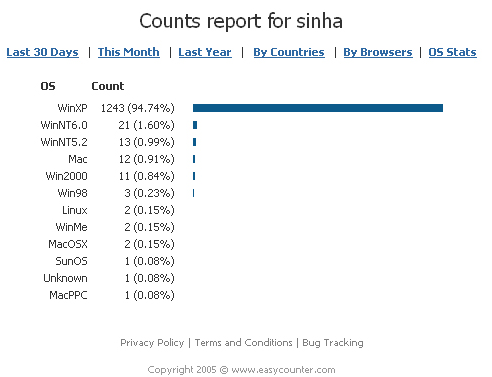Click the 1243 (94.74%) count value
Screen dimensions: 492x377
click(137, 108)
